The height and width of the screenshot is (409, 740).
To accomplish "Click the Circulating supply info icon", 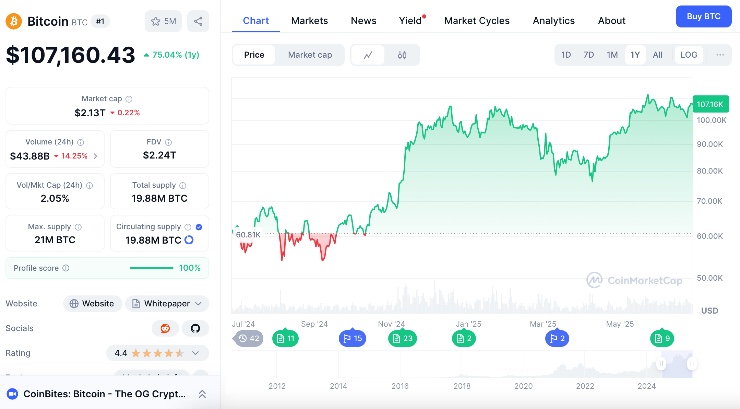I will [188, 227].
